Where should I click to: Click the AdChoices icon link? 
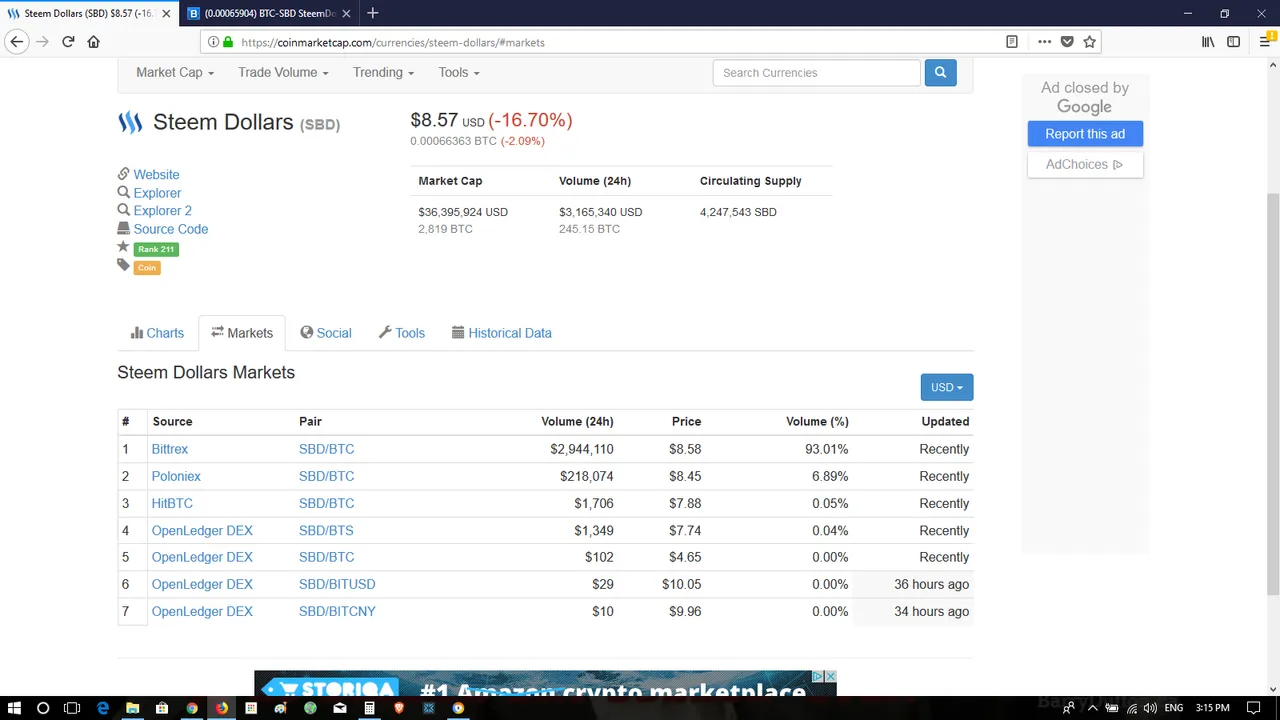pyautogui.click(x=1085, y=164)
